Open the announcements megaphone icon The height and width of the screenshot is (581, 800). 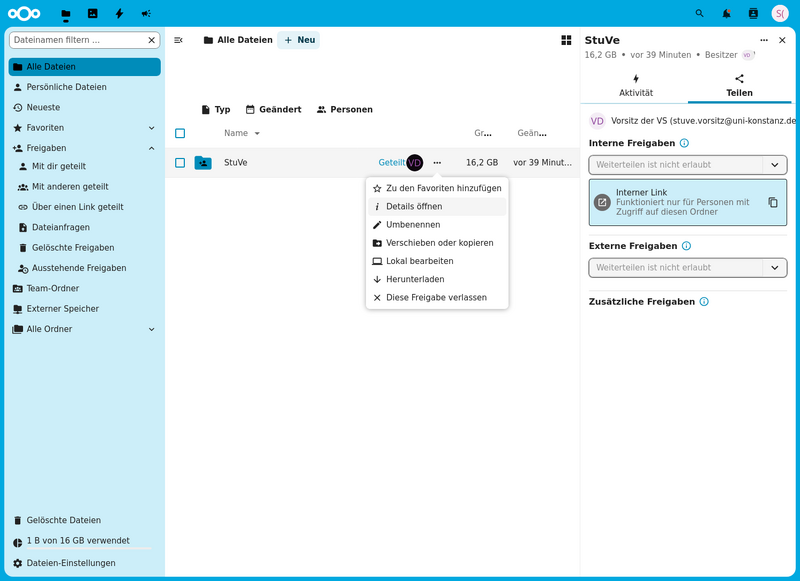click(146, 13)
